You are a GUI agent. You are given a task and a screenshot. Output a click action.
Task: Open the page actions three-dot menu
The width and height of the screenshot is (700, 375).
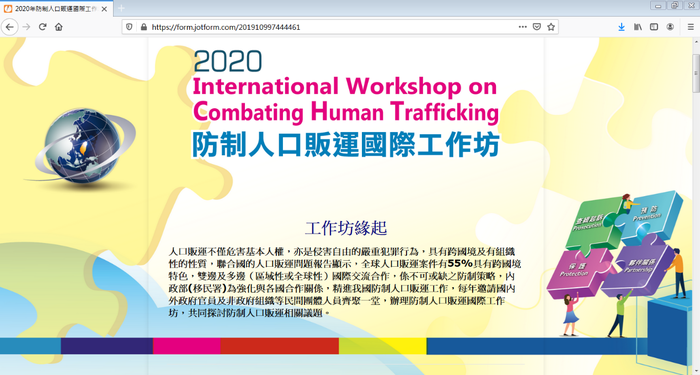[522, 27]
